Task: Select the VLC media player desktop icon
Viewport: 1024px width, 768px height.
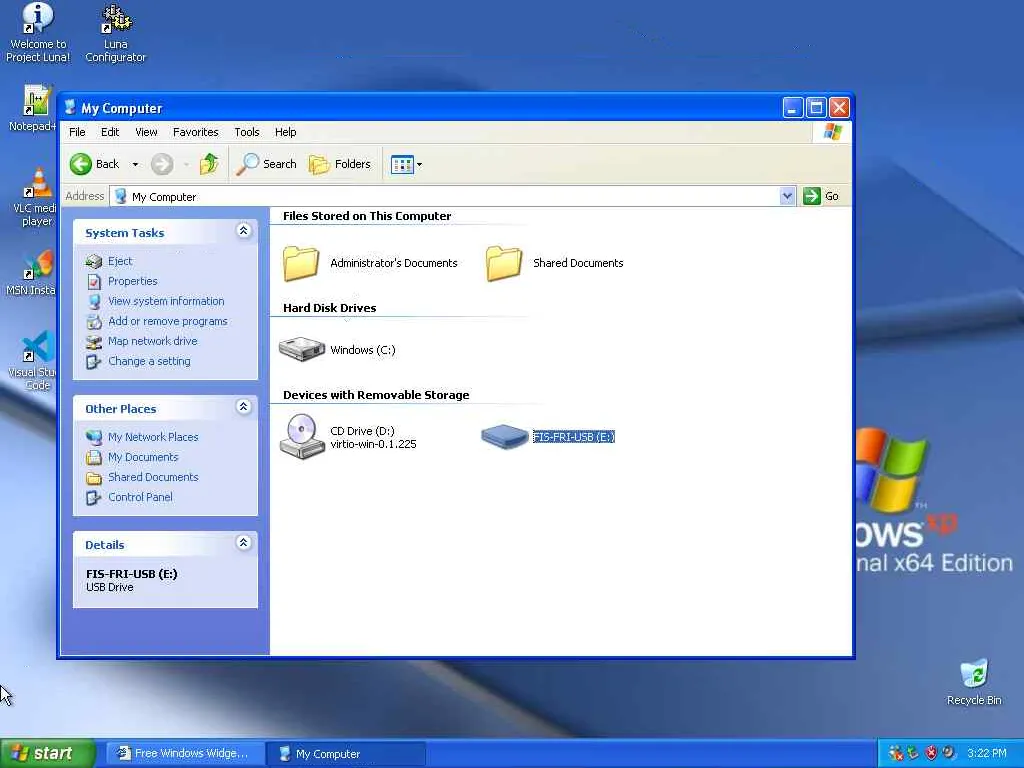Action: pyautogui.click(x=35, y=197)
